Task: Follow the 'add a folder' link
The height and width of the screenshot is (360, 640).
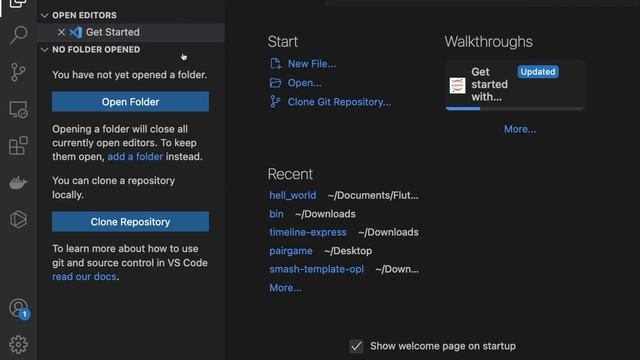Action: [135, 157]
